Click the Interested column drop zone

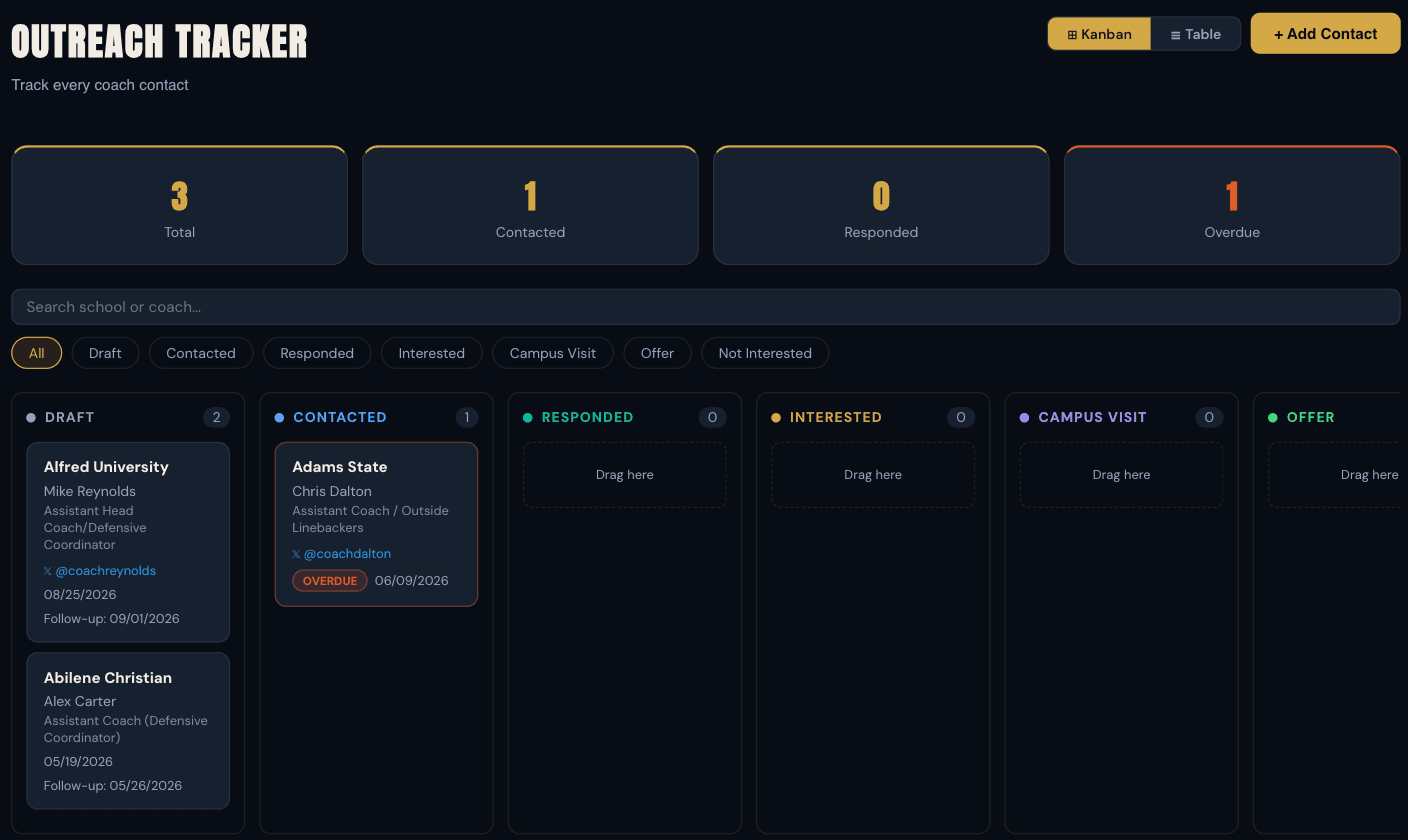click(x=873, y=475)
